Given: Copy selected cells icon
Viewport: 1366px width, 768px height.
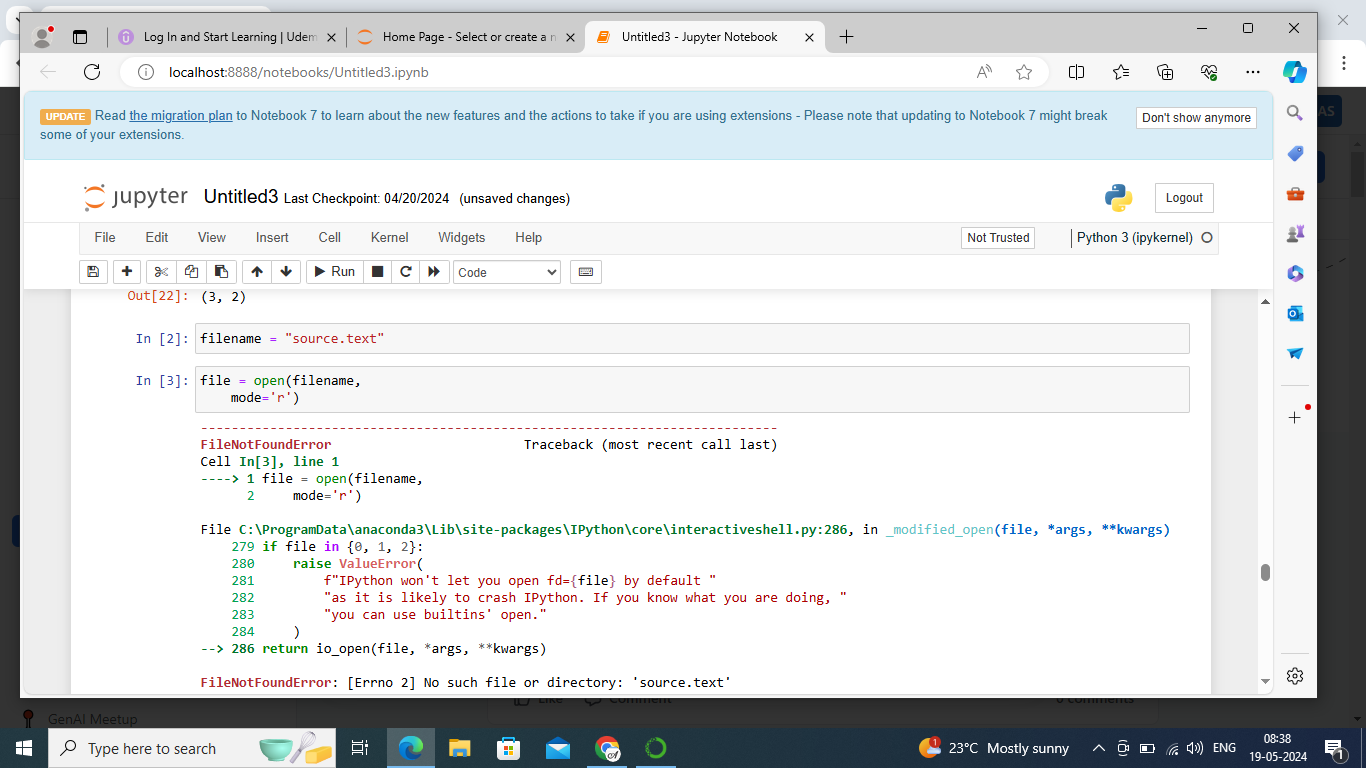Looking at the screenshot, I should (x=191, y=272).
